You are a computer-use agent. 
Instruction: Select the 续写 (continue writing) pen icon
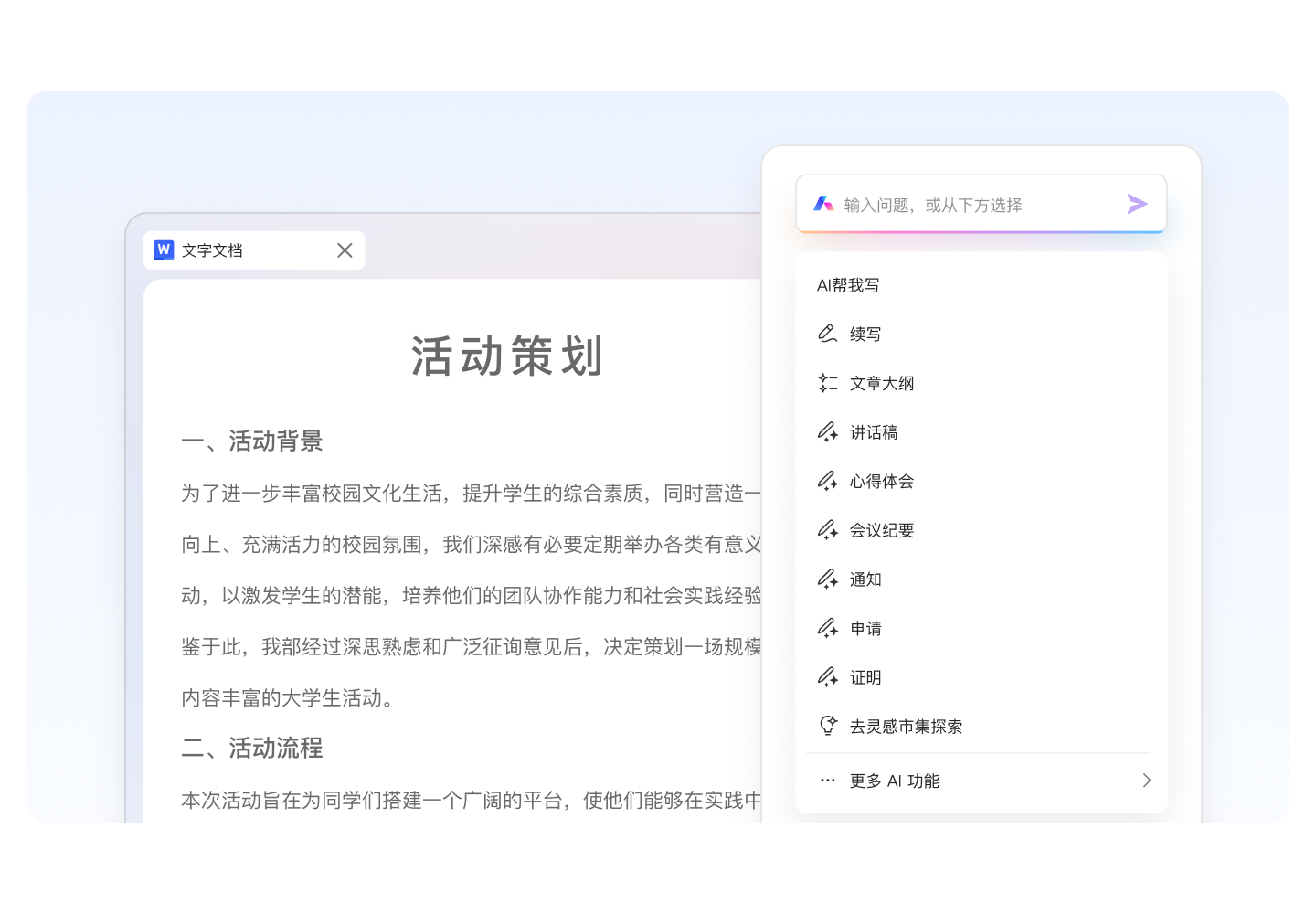[x=828, y=333]
